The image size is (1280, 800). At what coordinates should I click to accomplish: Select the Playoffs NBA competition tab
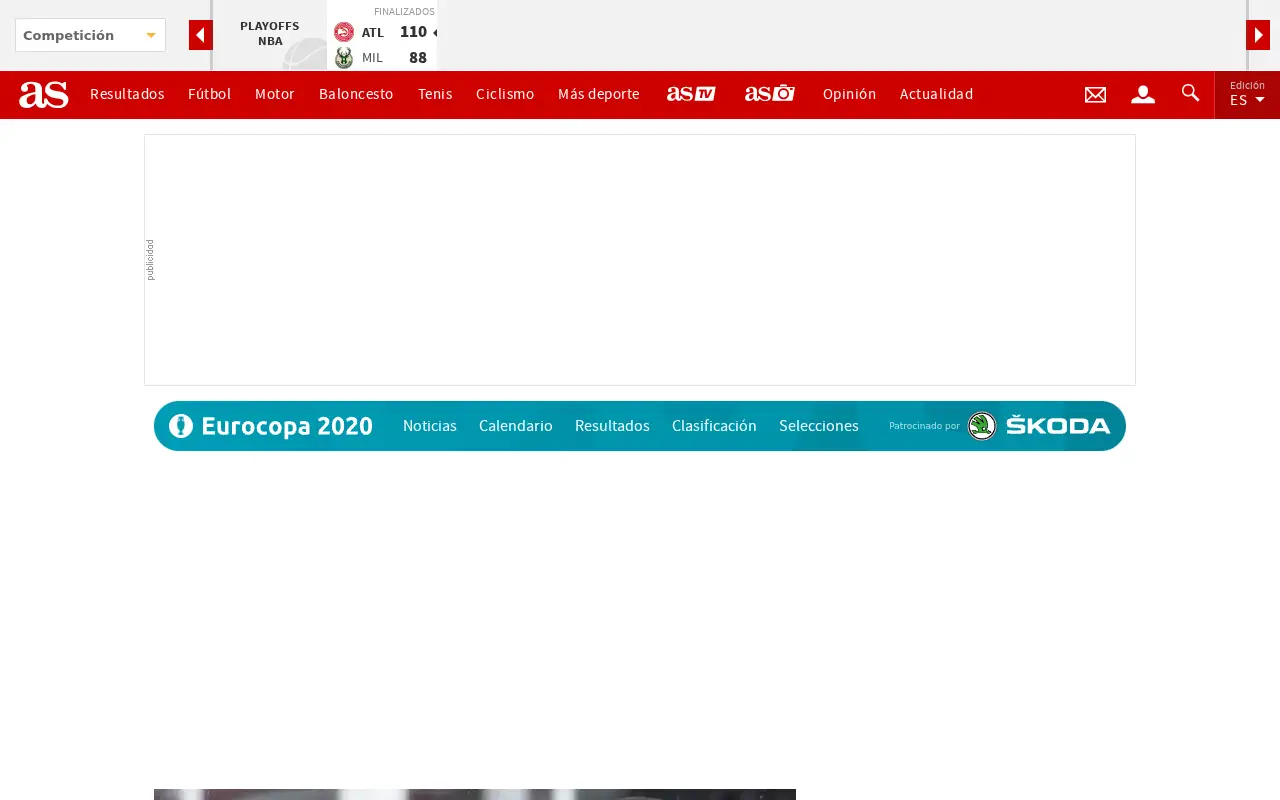pyautogui.click(x=270, y=34)
